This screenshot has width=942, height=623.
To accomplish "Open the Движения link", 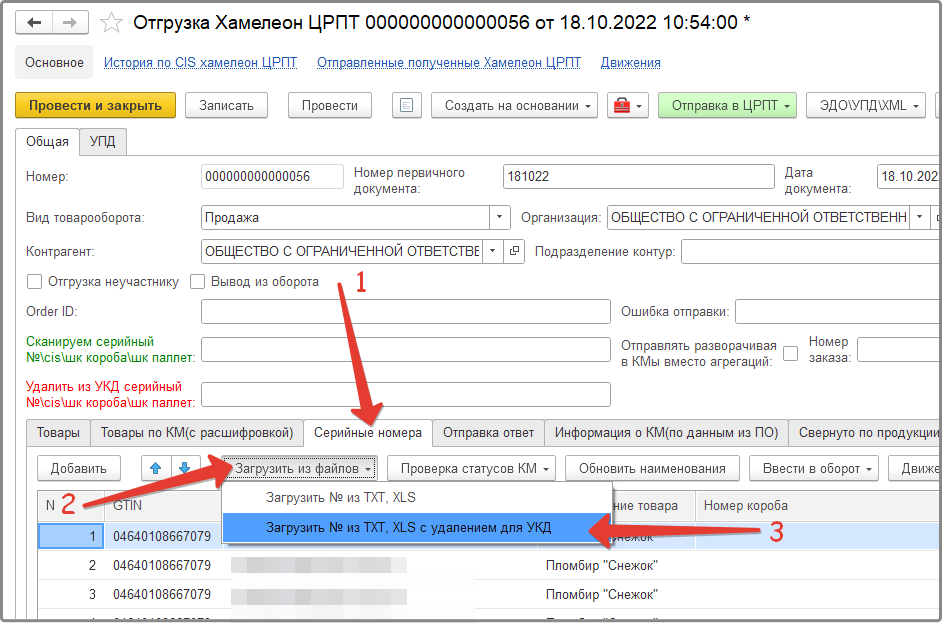I will click(x=631, y=62).
